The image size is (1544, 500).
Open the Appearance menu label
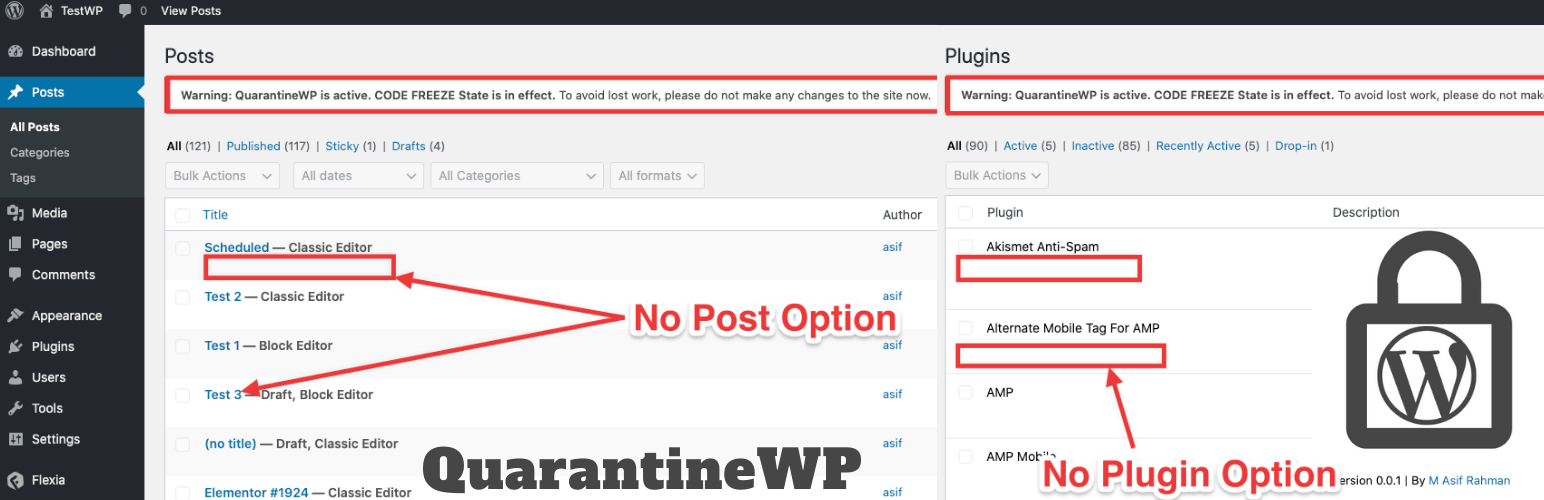[x=67, y=316]
